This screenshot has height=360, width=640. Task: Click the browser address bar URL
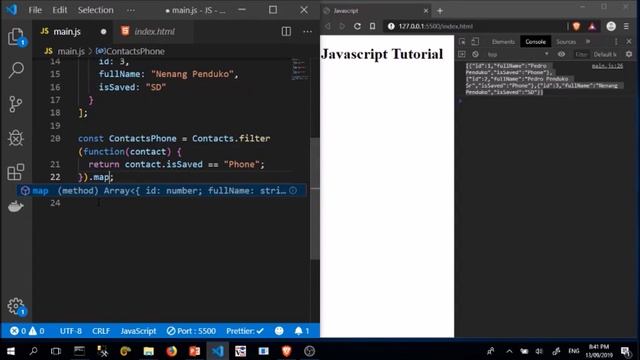435,26
